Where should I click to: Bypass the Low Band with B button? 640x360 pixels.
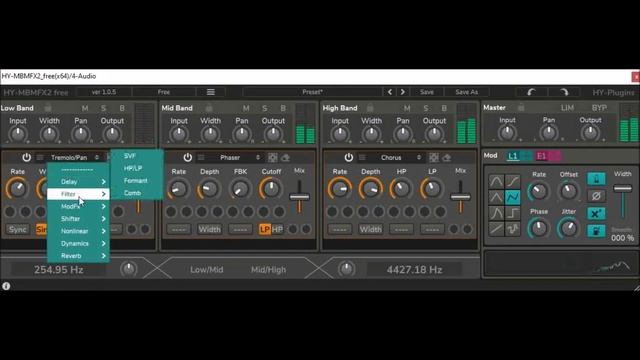[x=122, y=108]
